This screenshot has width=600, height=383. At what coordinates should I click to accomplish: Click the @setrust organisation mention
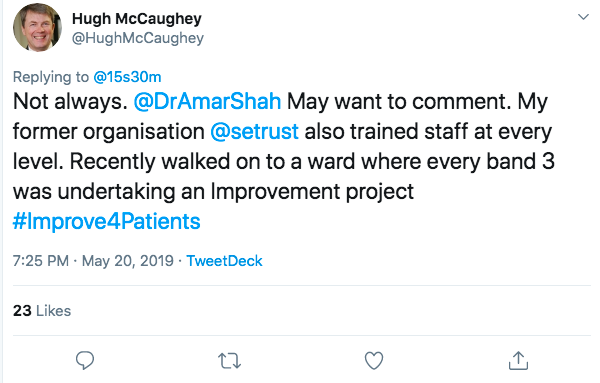[254, 131]
